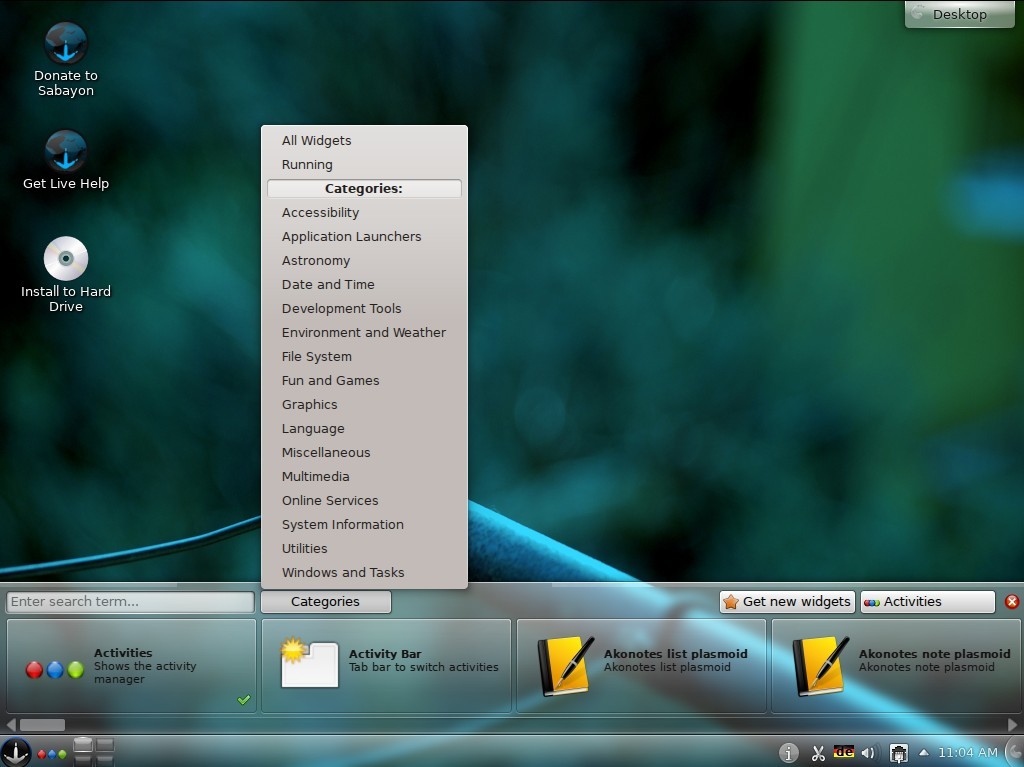Screen dimensions: 1024x767
Task: Close the Categories dropdown button
Action: 326,602
